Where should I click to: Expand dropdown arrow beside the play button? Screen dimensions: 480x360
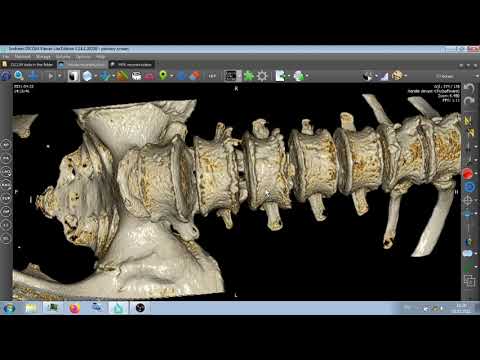click(x=60, y=76)
